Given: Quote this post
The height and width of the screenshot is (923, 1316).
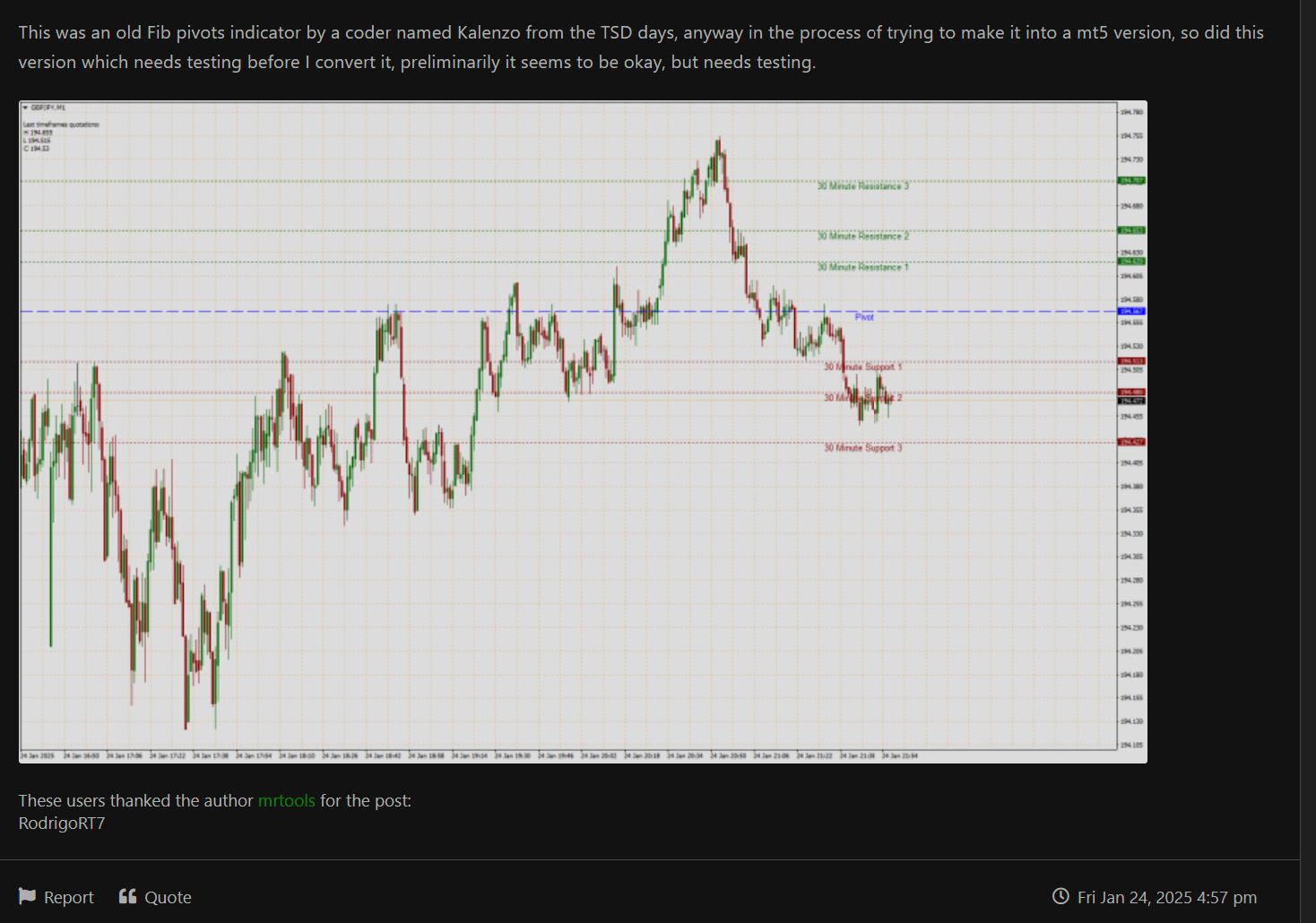Looking at the screenshot, I should point(155,897).
